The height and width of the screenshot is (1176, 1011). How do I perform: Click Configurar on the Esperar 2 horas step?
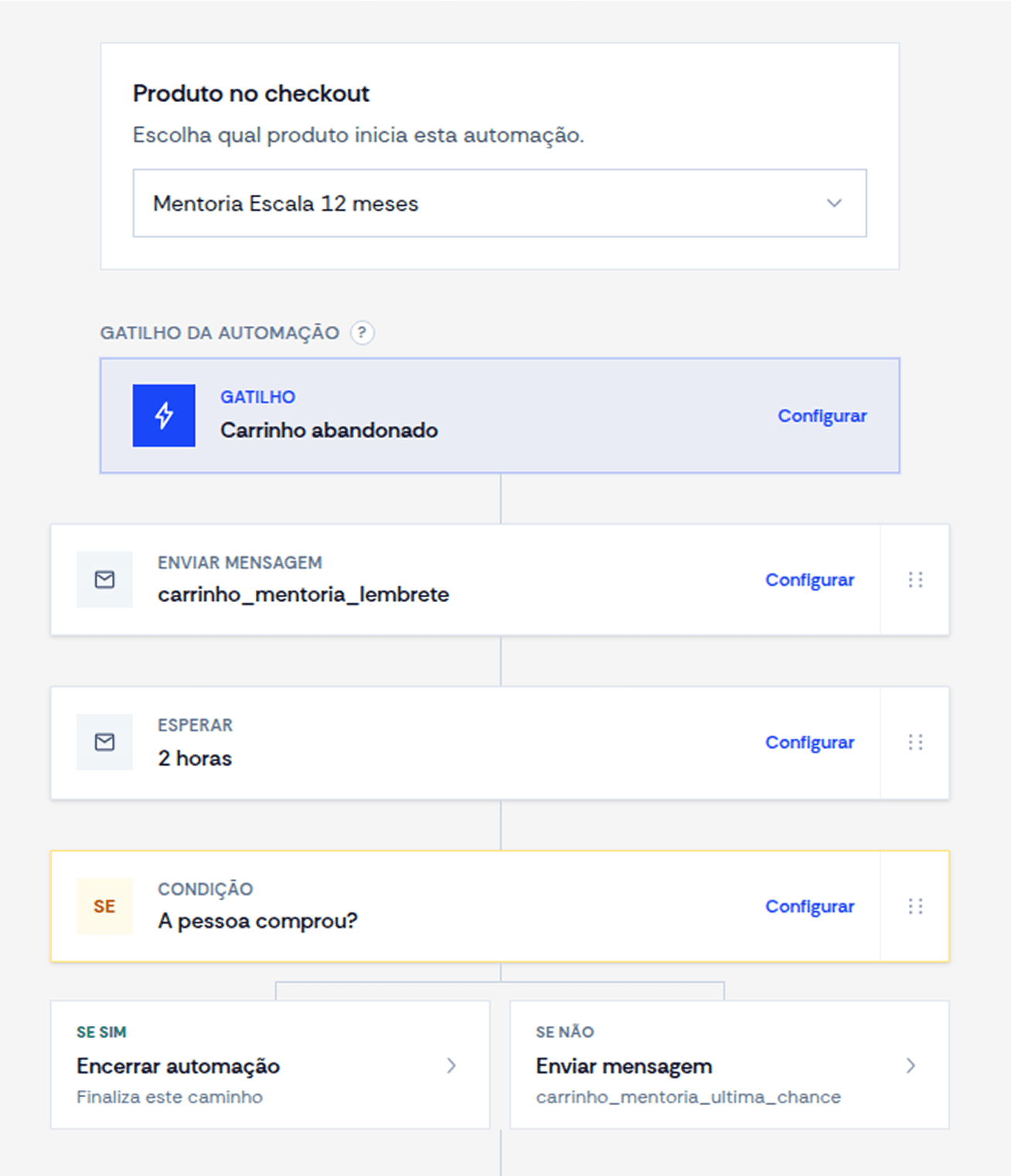click(x=810, y=743)
